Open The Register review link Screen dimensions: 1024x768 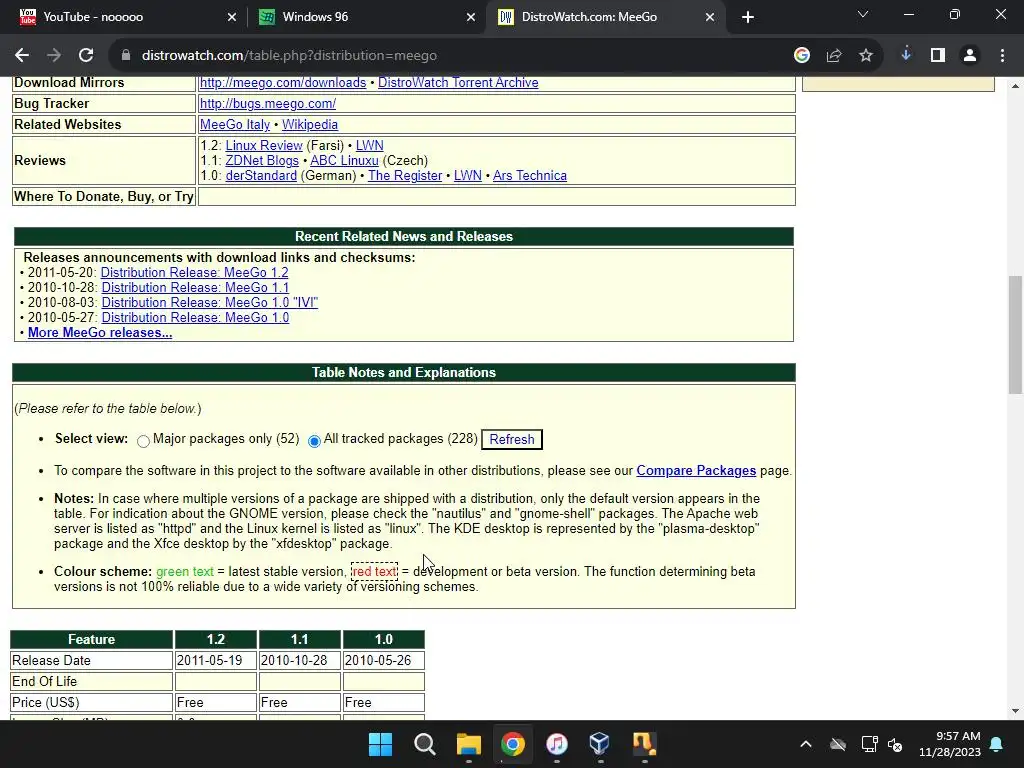tap(405, 176)
